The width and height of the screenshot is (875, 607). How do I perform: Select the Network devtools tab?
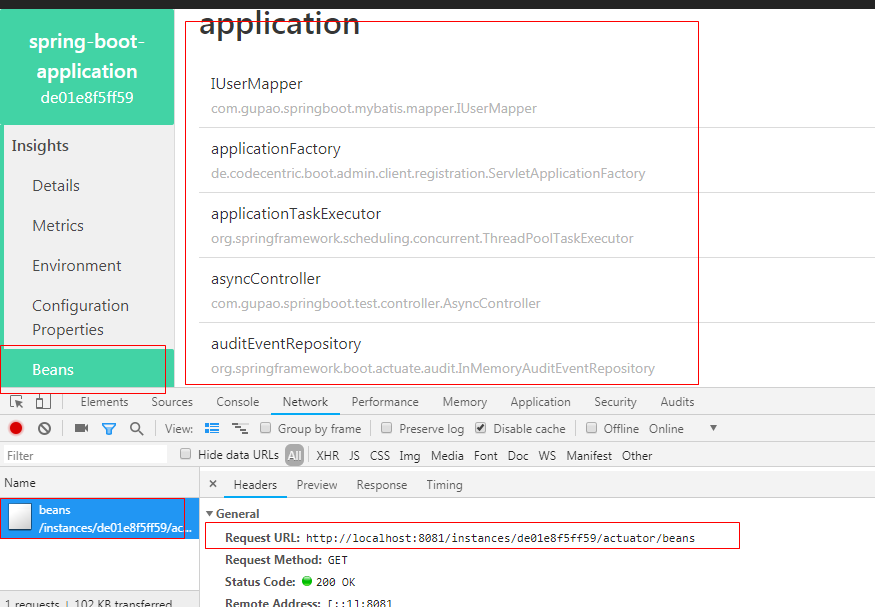tap(305, 402)
